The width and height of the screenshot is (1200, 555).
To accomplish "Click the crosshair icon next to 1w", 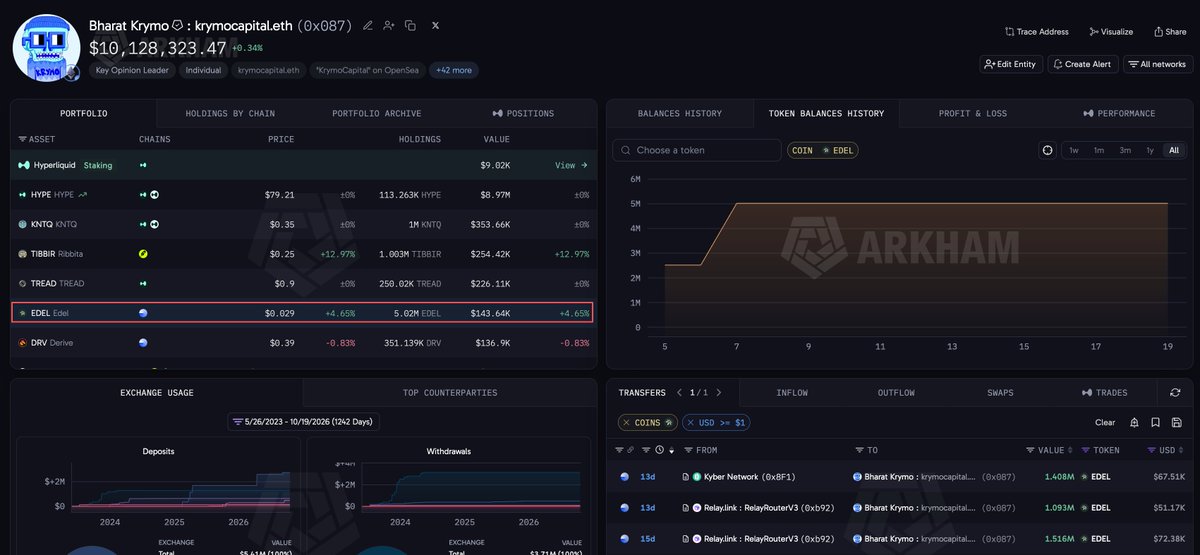I will coord(1047,150).
